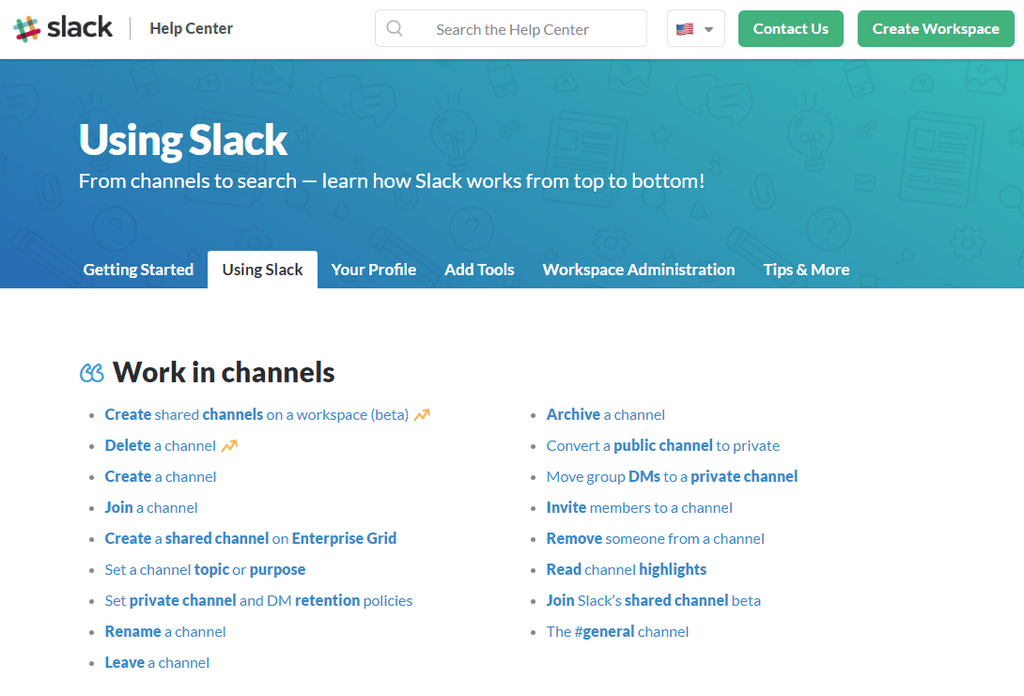
Task: Open The #general channel article
Action: pos(617,632)
